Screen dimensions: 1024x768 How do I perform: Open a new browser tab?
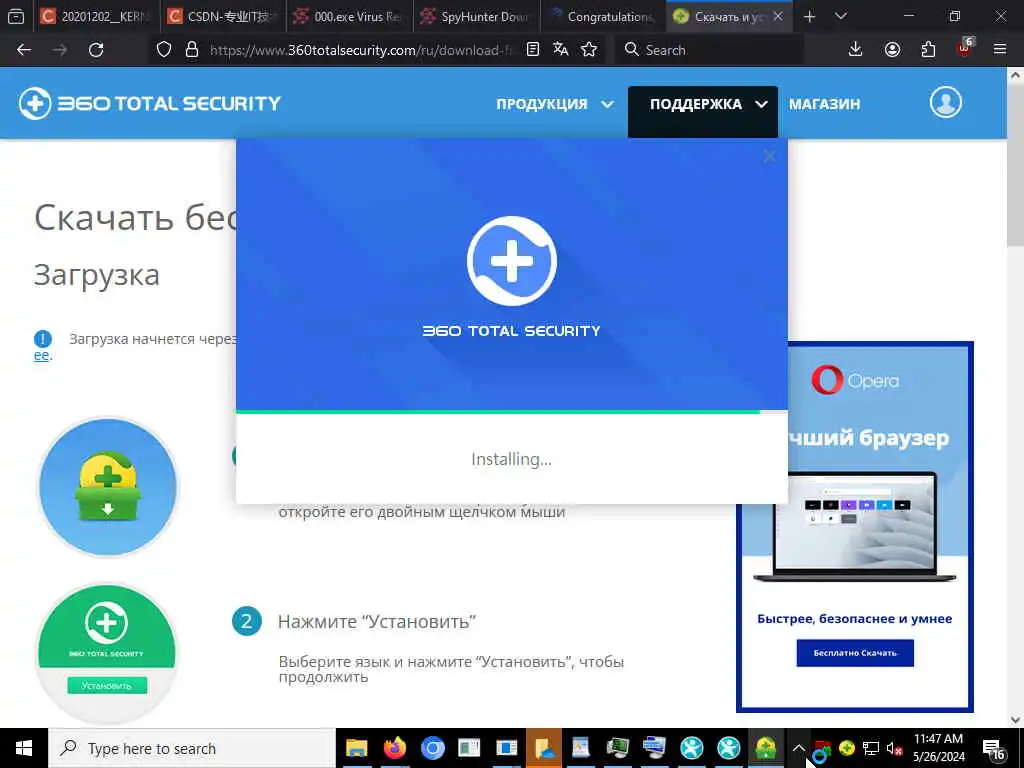(810, 17)
